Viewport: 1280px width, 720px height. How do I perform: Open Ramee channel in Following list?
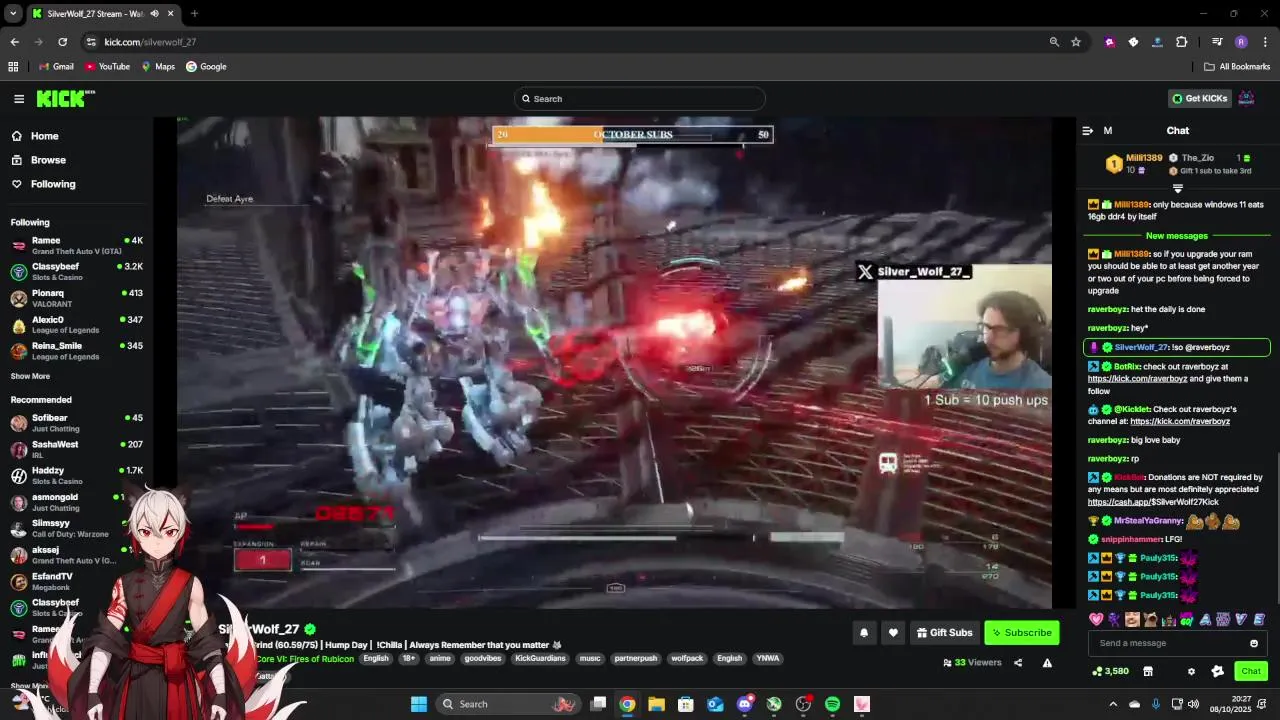(76, 246)
